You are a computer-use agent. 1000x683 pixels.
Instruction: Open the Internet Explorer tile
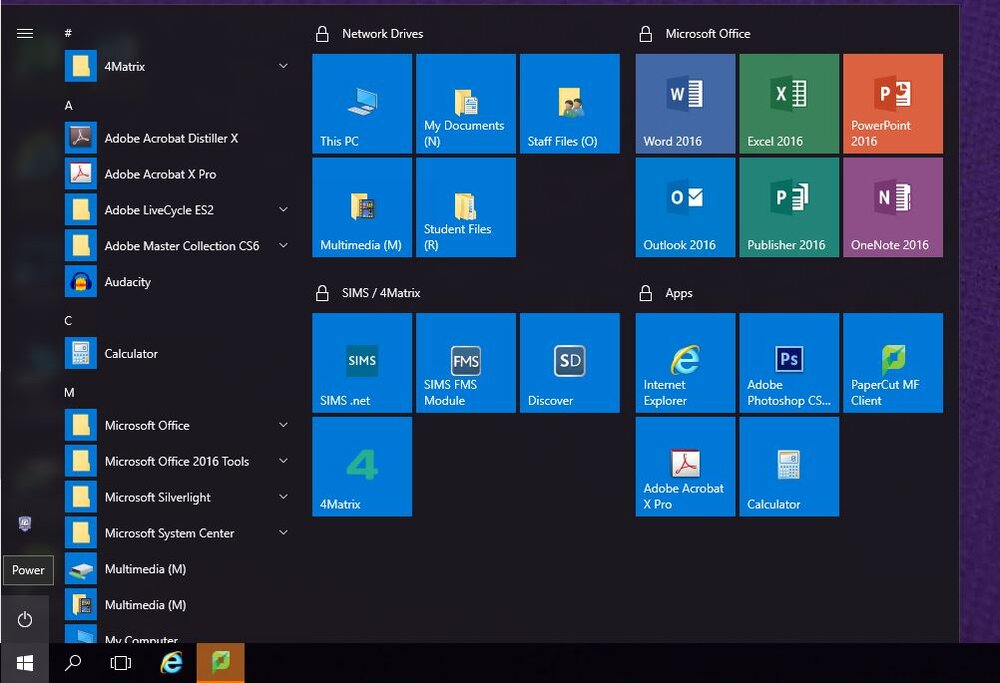[x=685, y=362]
